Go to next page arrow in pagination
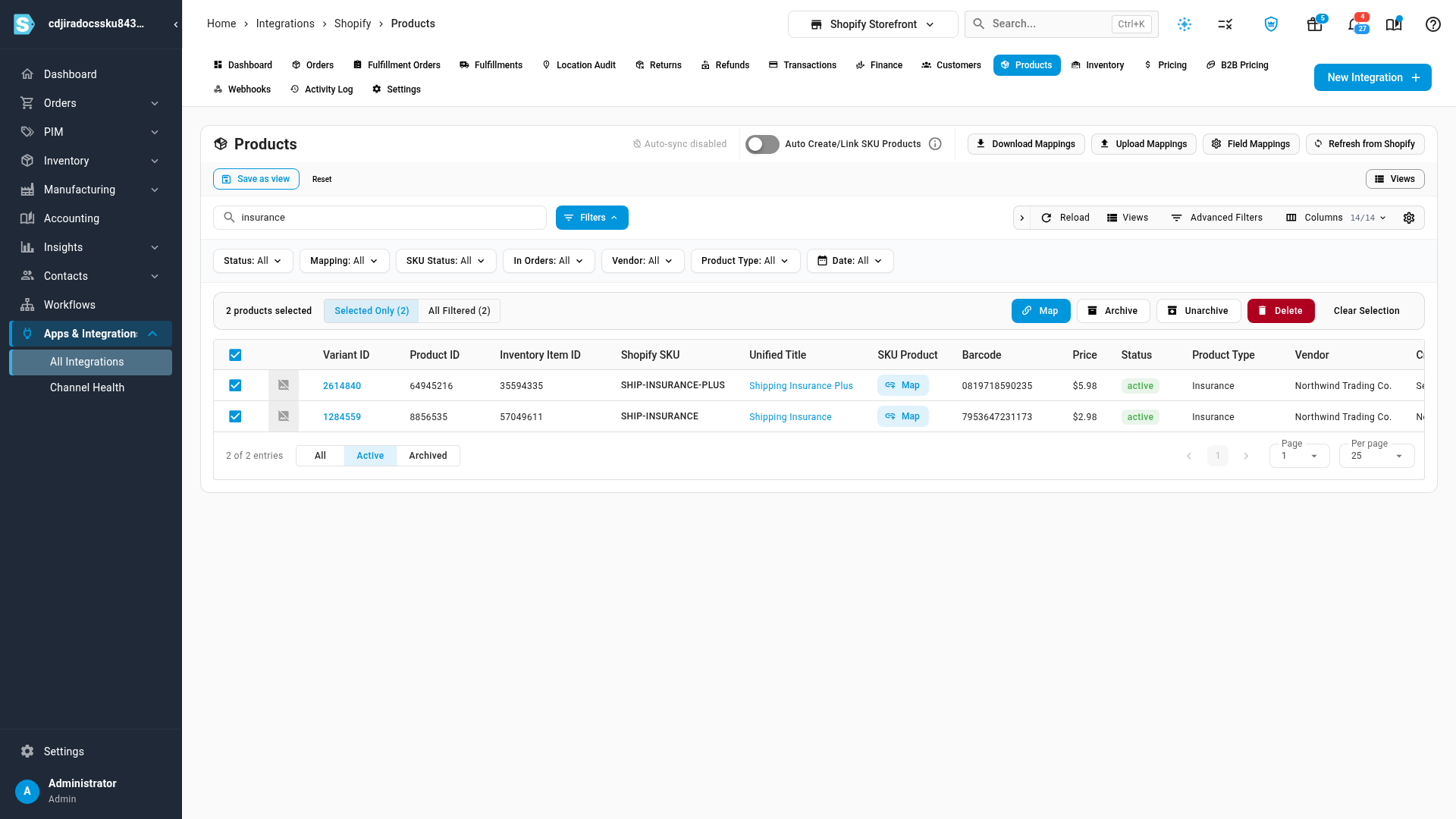1456x819 pixels. (x=1246, y=456)
